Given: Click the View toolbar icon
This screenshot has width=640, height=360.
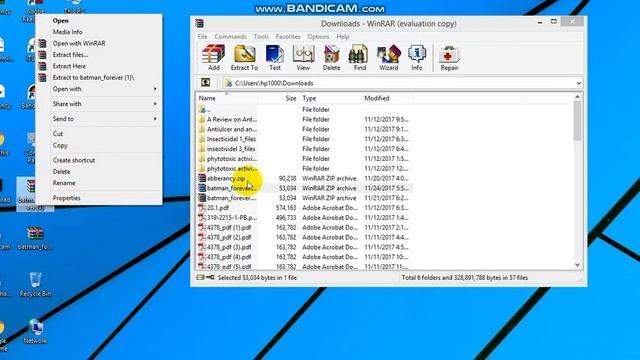Looking at the screenshot, I should pyautogui.click(x=303, y=58).
